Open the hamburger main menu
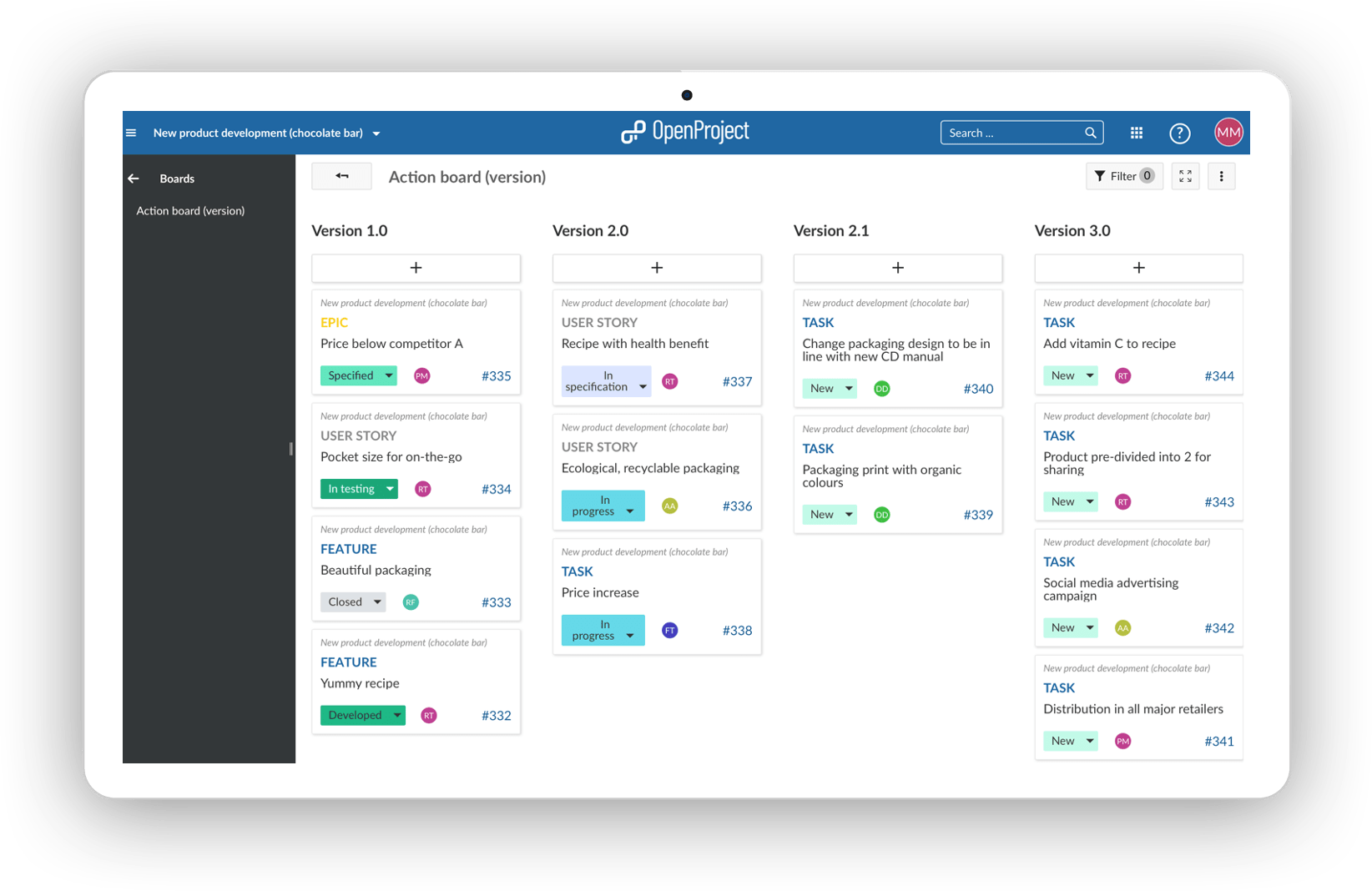 [x=131, y=133]
